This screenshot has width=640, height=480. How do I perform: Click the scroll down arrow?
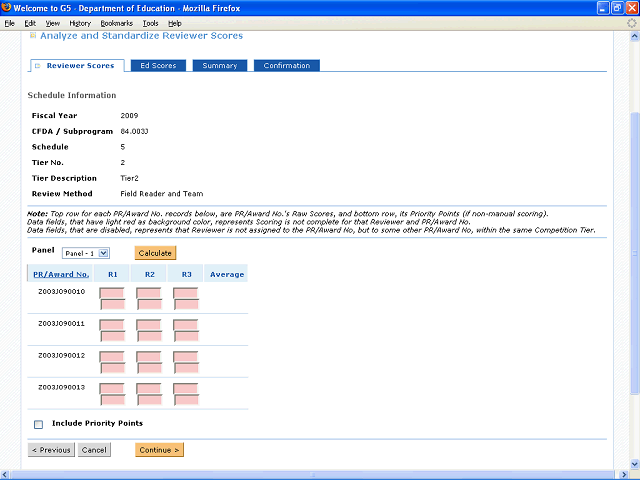(x=634, y=464)
